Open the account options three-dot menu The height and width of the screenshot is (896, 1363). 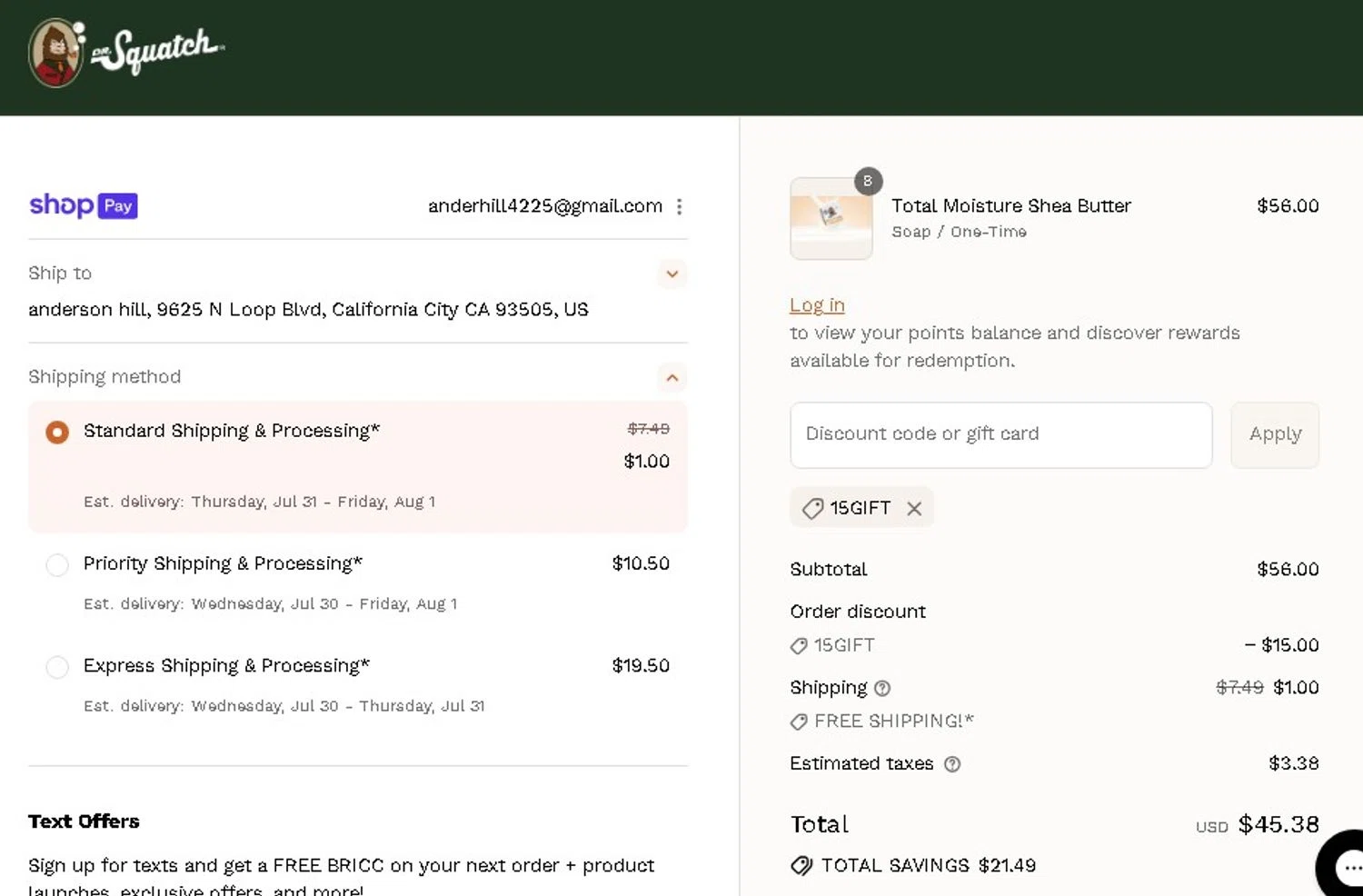pyautogui.click(x=679, y=206)
